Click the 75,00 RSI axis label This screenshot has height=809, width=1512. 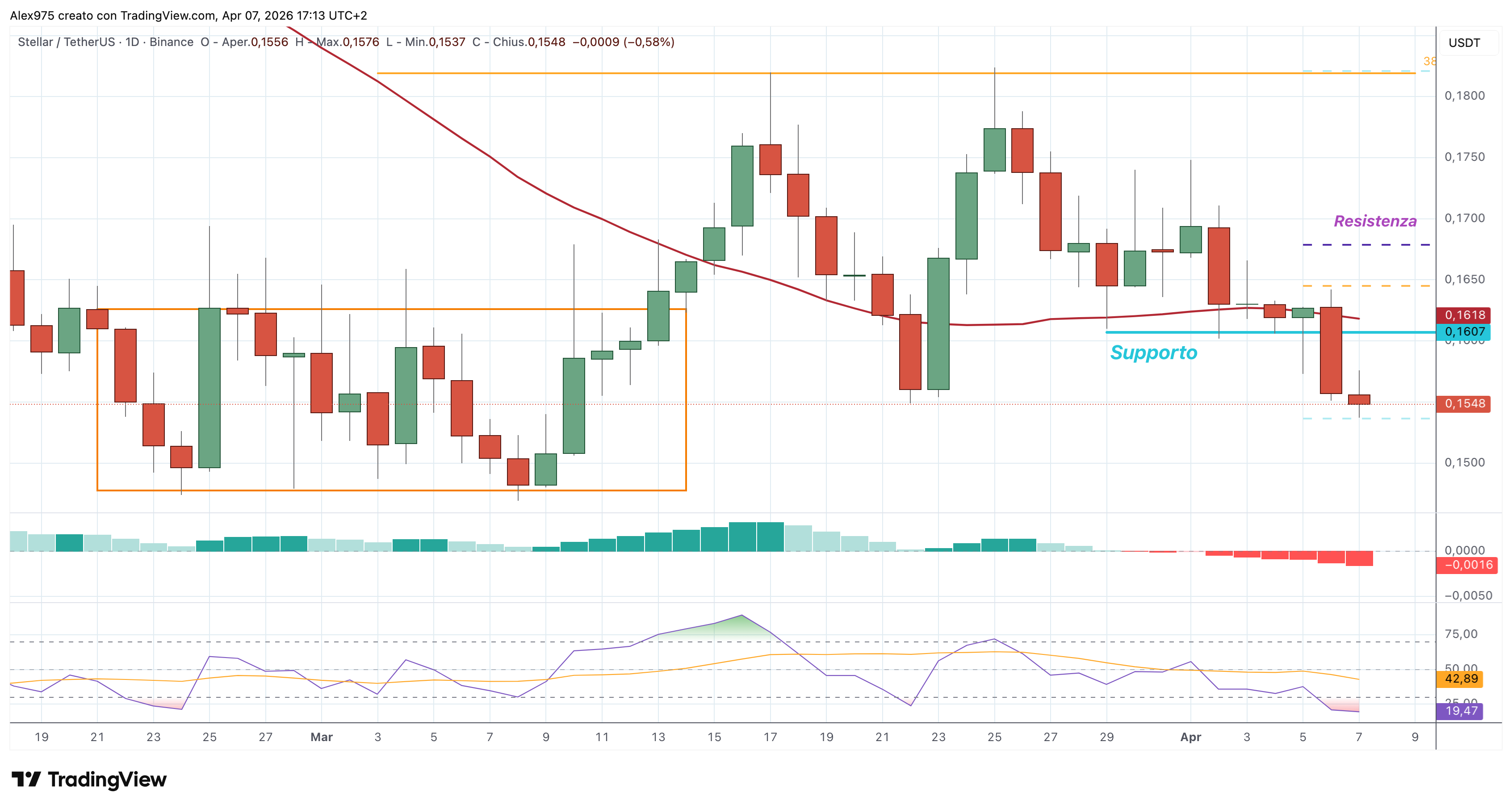click(1461, 634)
